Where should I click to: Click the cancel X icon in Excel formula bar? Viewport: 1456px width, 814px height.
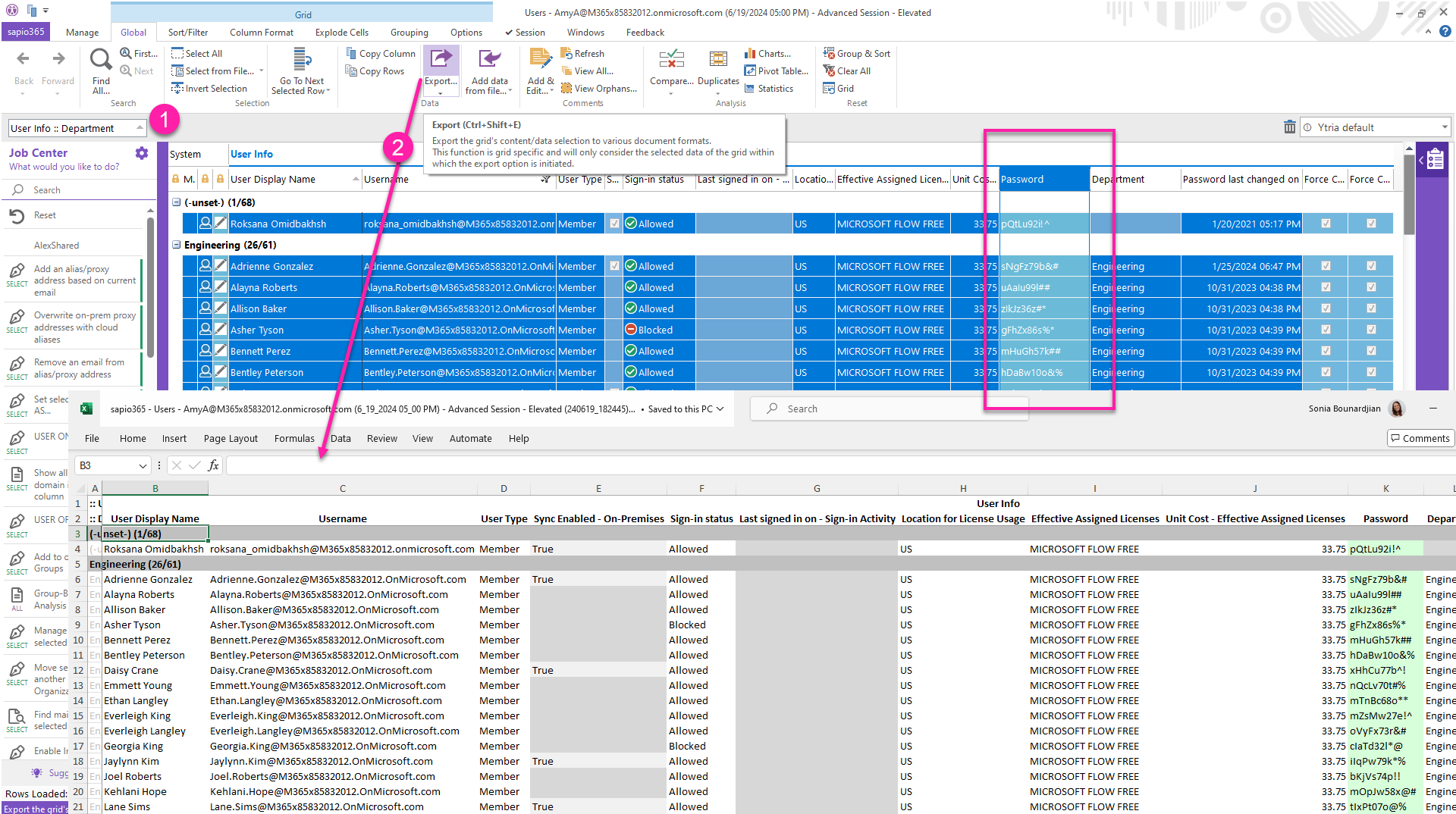(176, 465)
